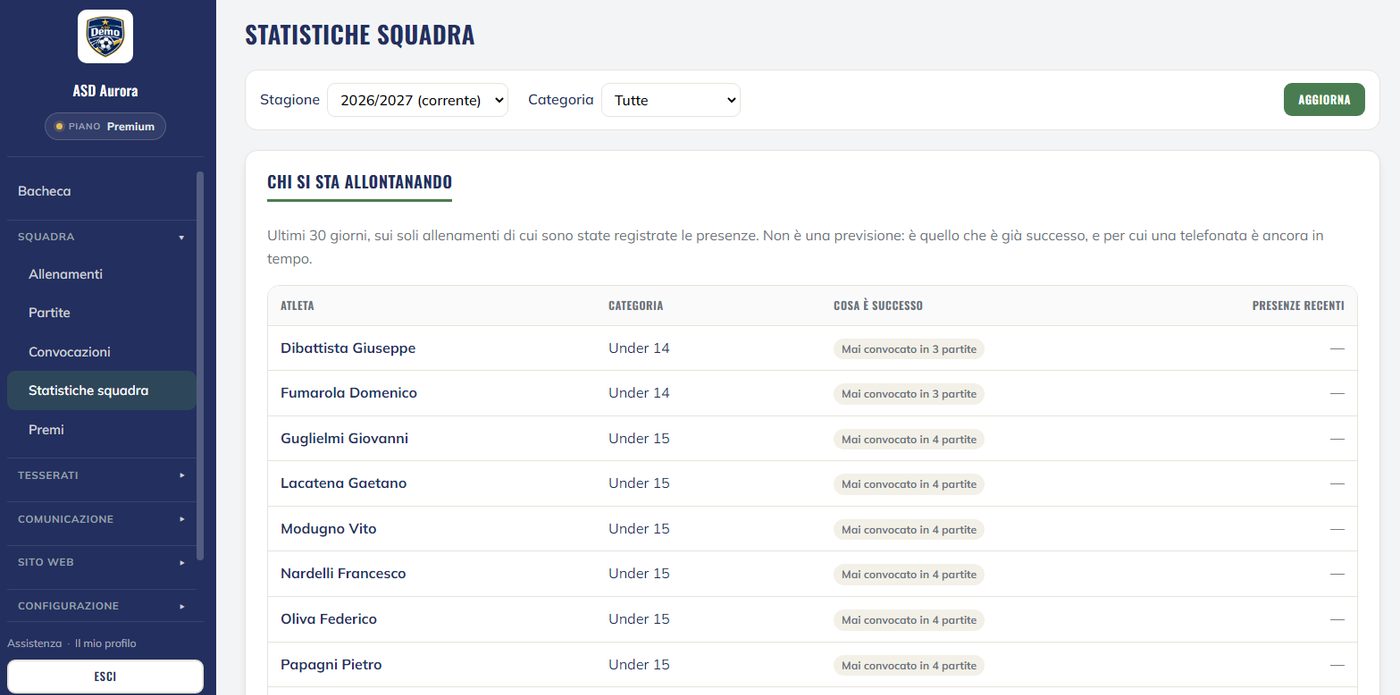Open athlete Nardelli Francesco
The width and height of the screenshot is (1400, 695).
point(343,573)
